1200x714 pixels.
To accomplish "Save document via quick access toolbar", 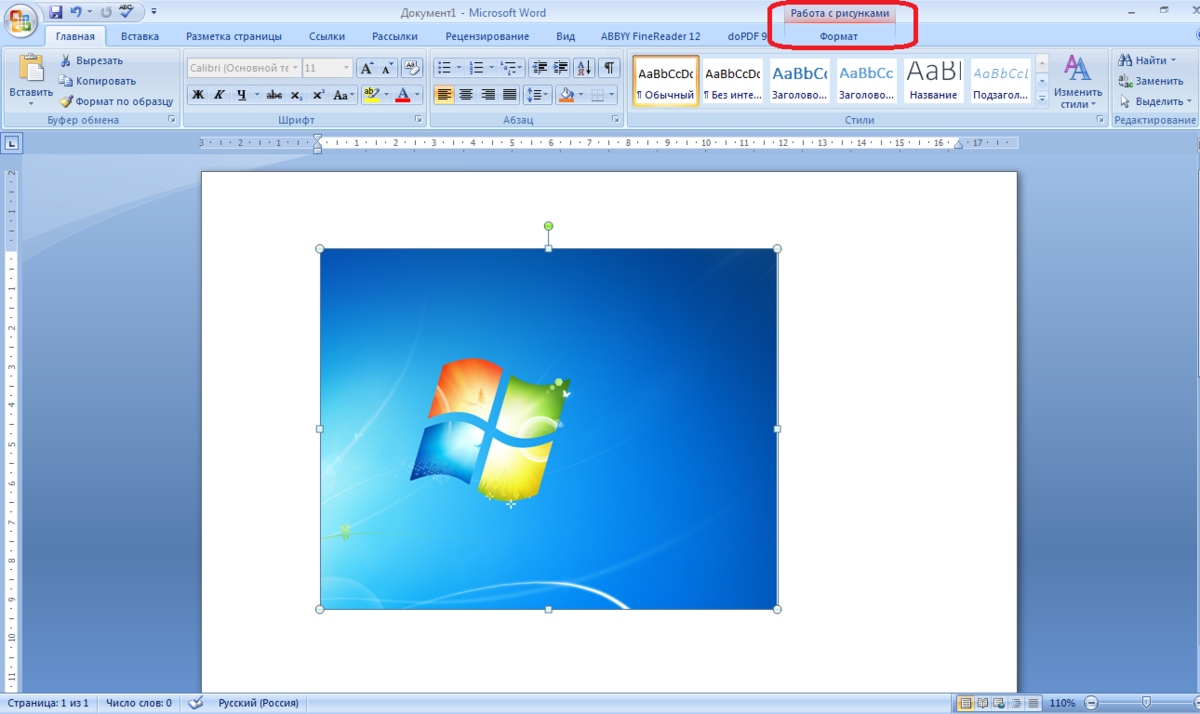I will [55, 12].
